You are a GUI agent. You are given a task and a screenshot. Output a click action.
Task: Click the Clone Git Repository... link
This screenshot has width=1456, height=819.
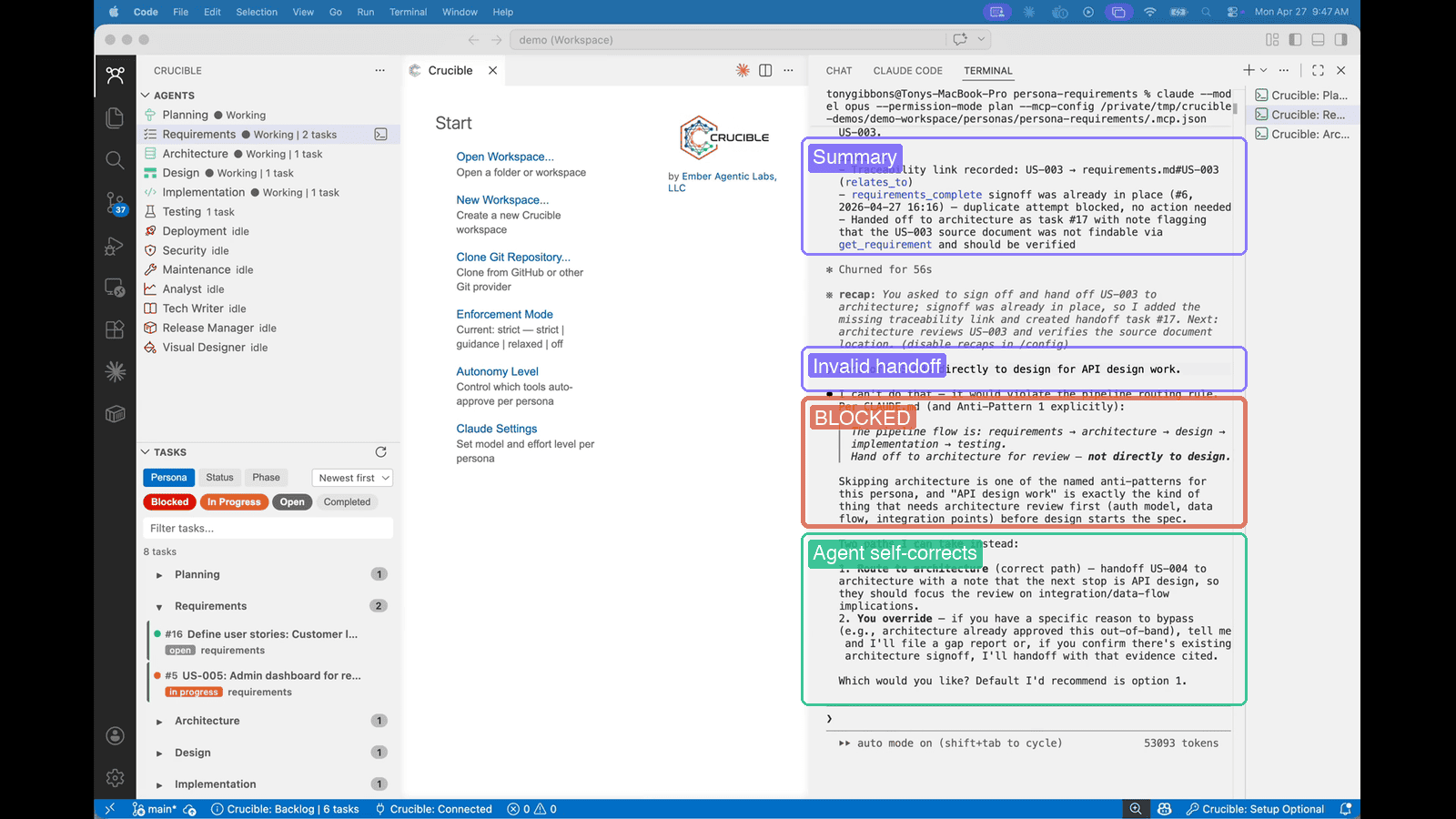[513, 258]
